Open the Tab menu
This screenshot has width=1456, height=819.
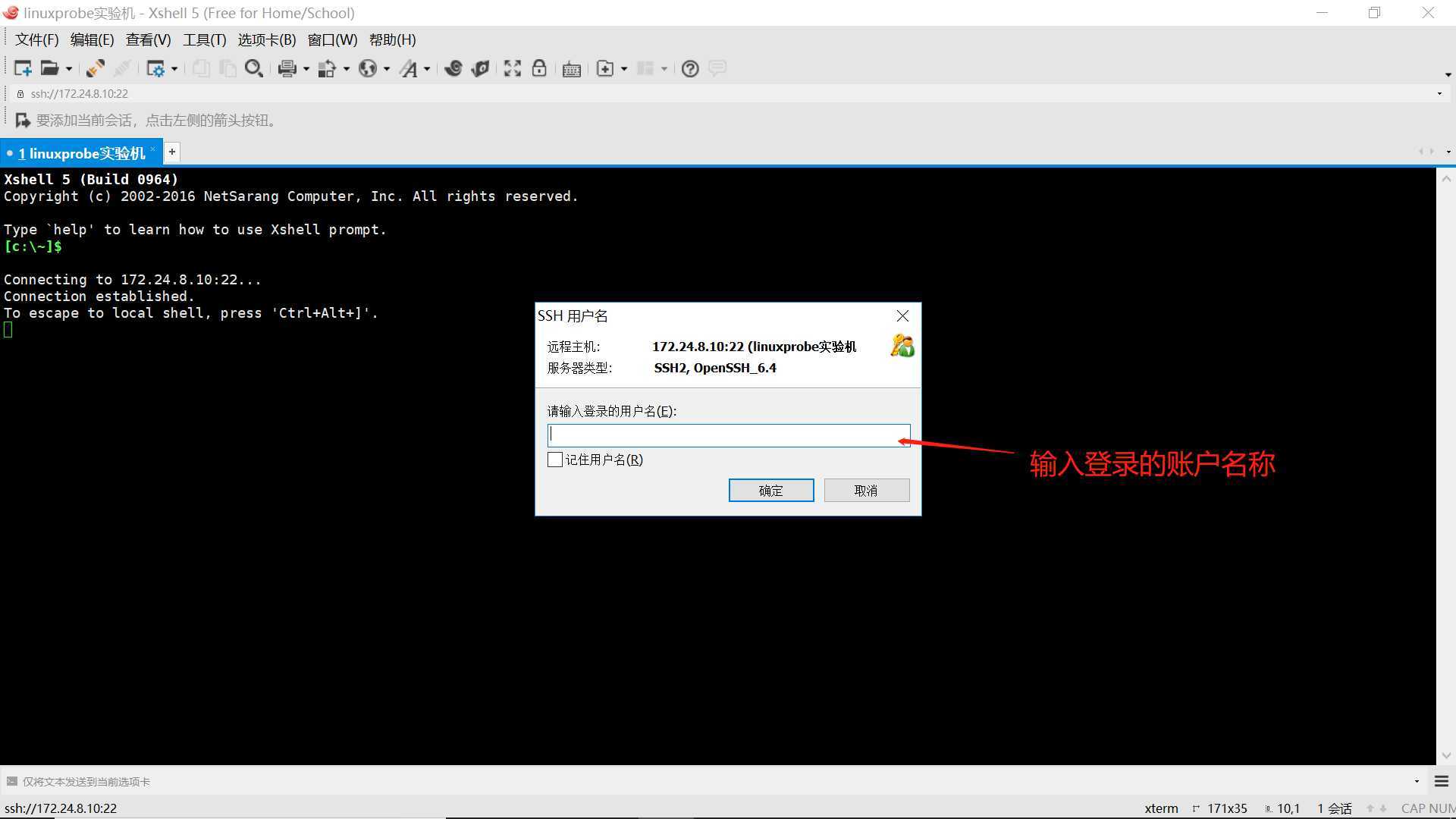click(266, 40)
